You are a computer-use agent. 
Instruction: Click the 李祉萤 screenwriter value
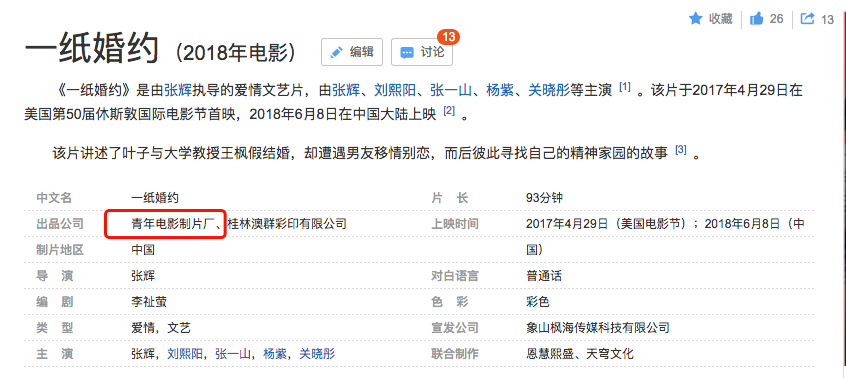tap(149, 302)
